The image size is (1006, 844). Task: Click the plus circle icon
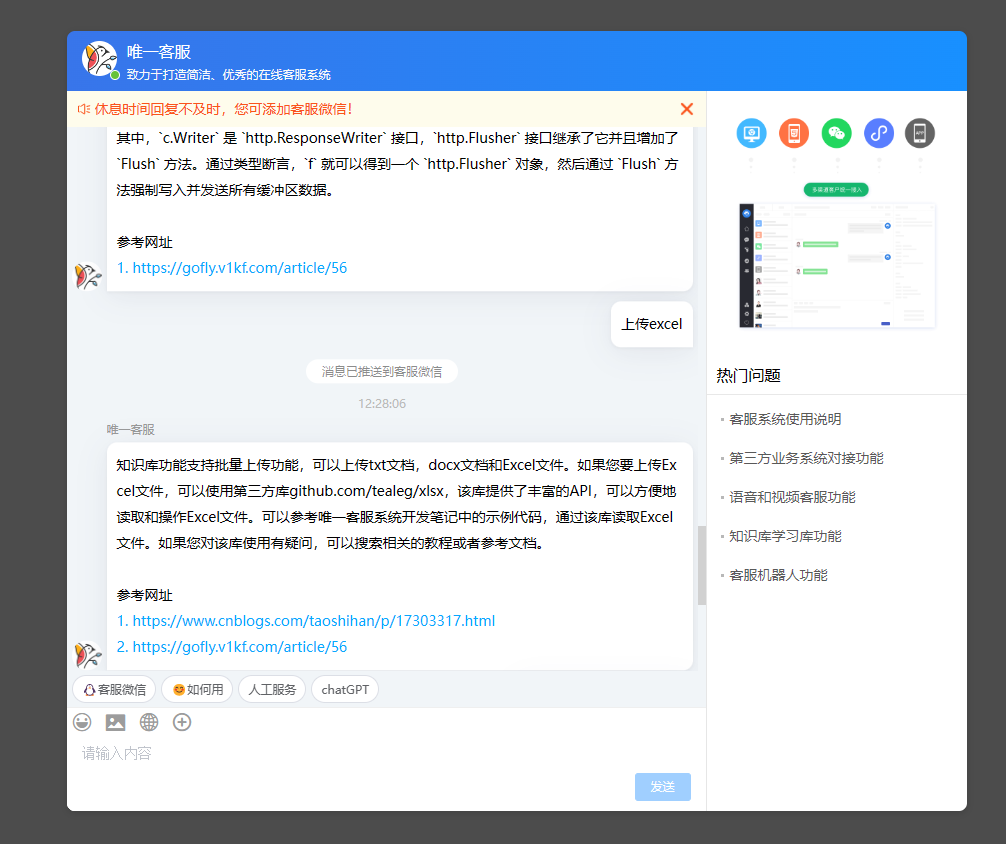click(182, 722)
